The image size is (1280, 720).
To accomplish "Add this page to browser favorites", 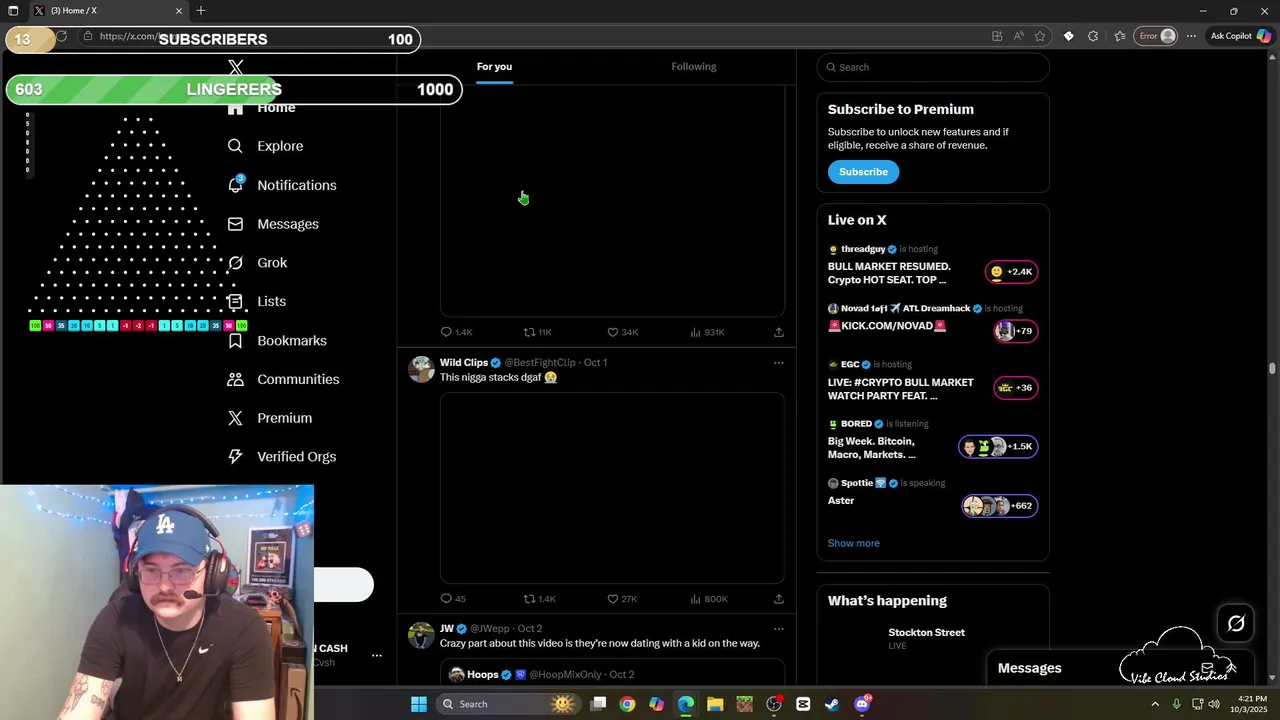I will (x=1040, y=36).
